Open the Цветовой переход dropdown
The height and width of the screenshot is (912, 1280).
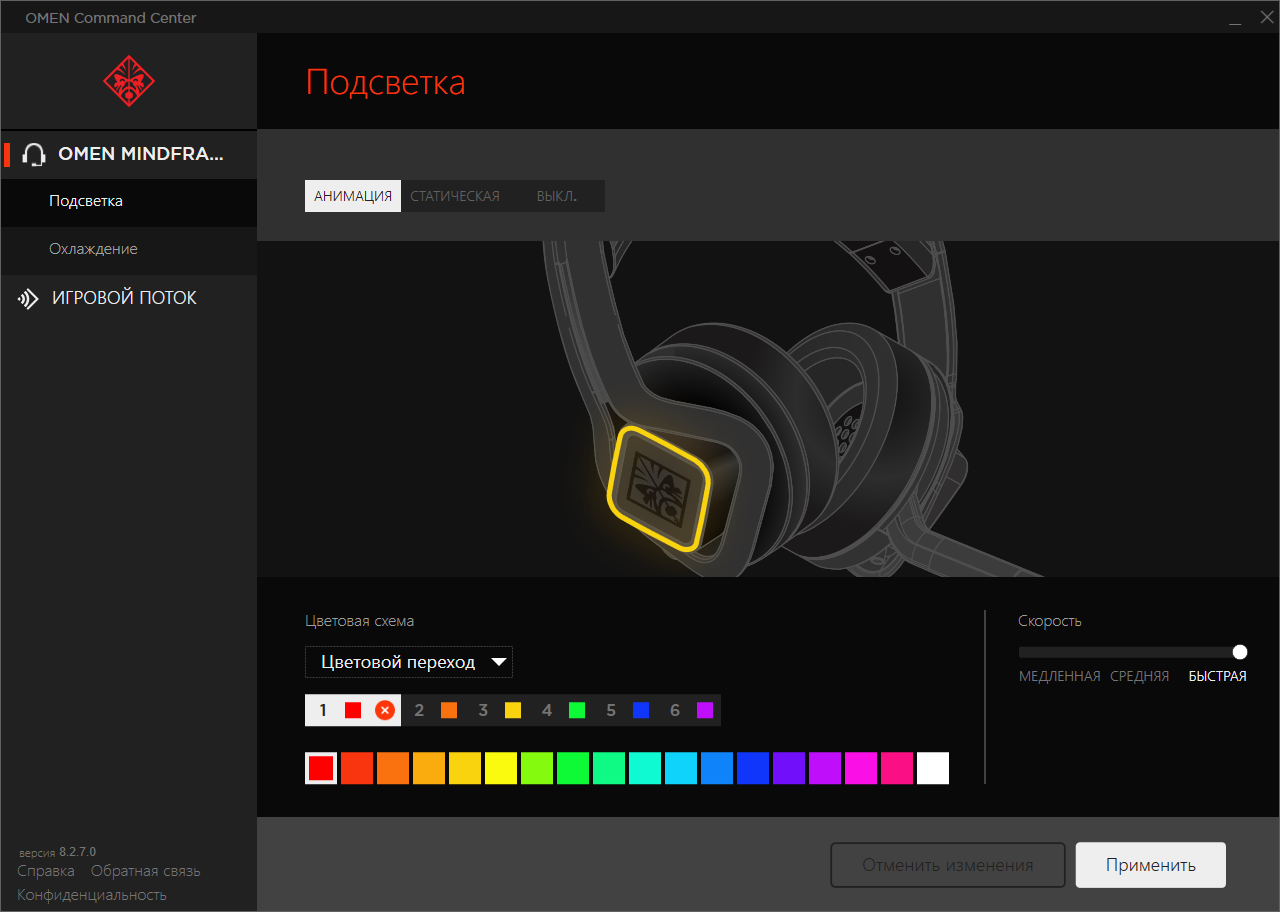coord(409,662)
